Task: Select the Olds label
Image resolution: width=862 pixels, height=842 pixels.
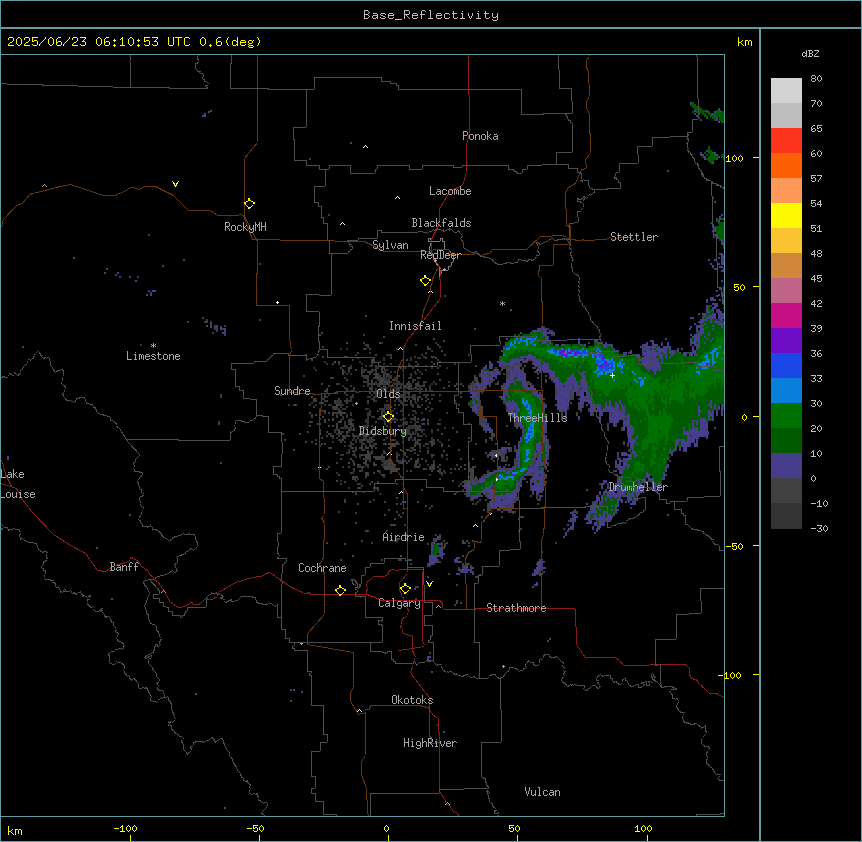Action: (x=388, y=394)
